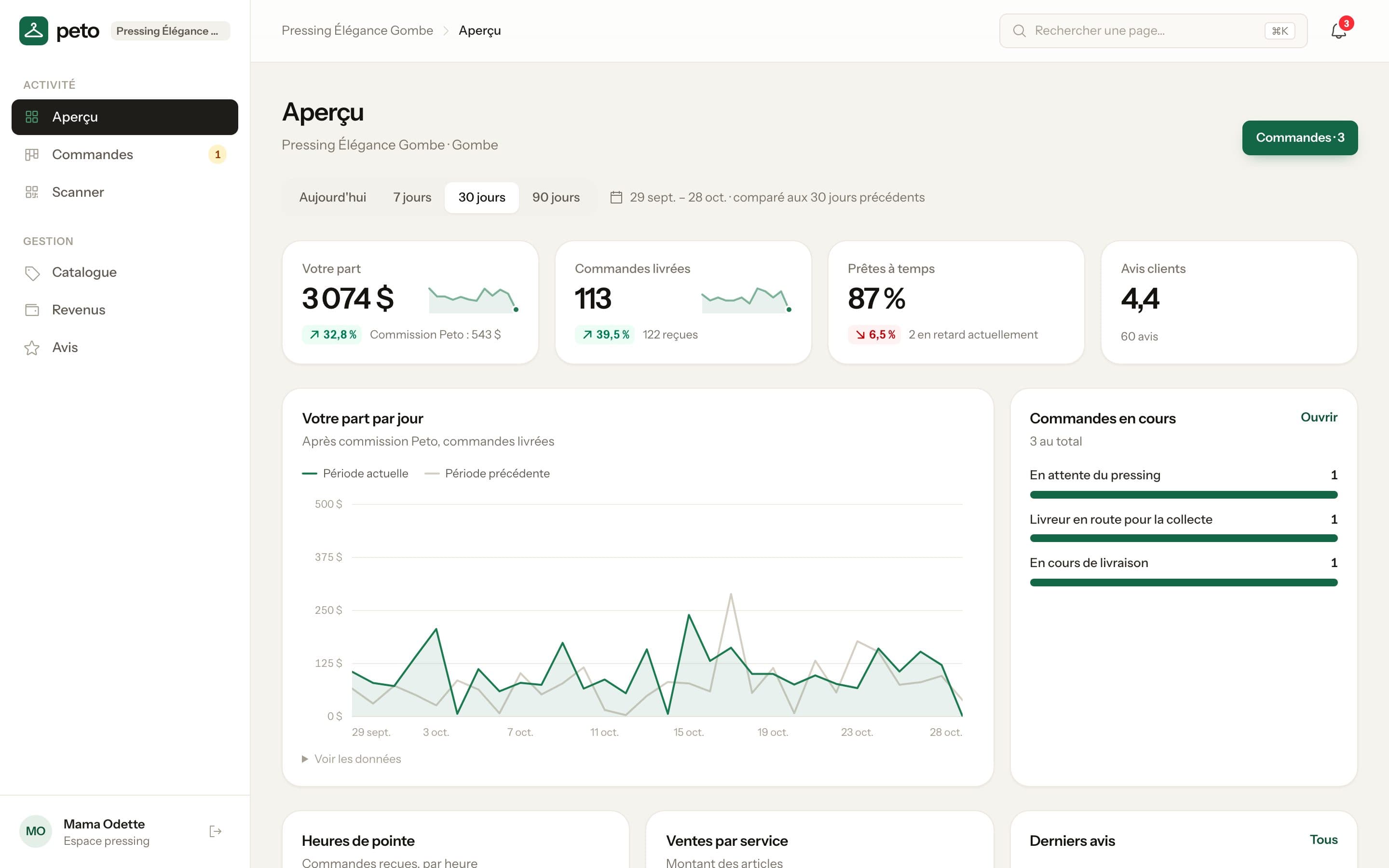Open Revenus wallet icon in sidebar
The width and height of the screenshot is (1389, 868).
point(32,310)
